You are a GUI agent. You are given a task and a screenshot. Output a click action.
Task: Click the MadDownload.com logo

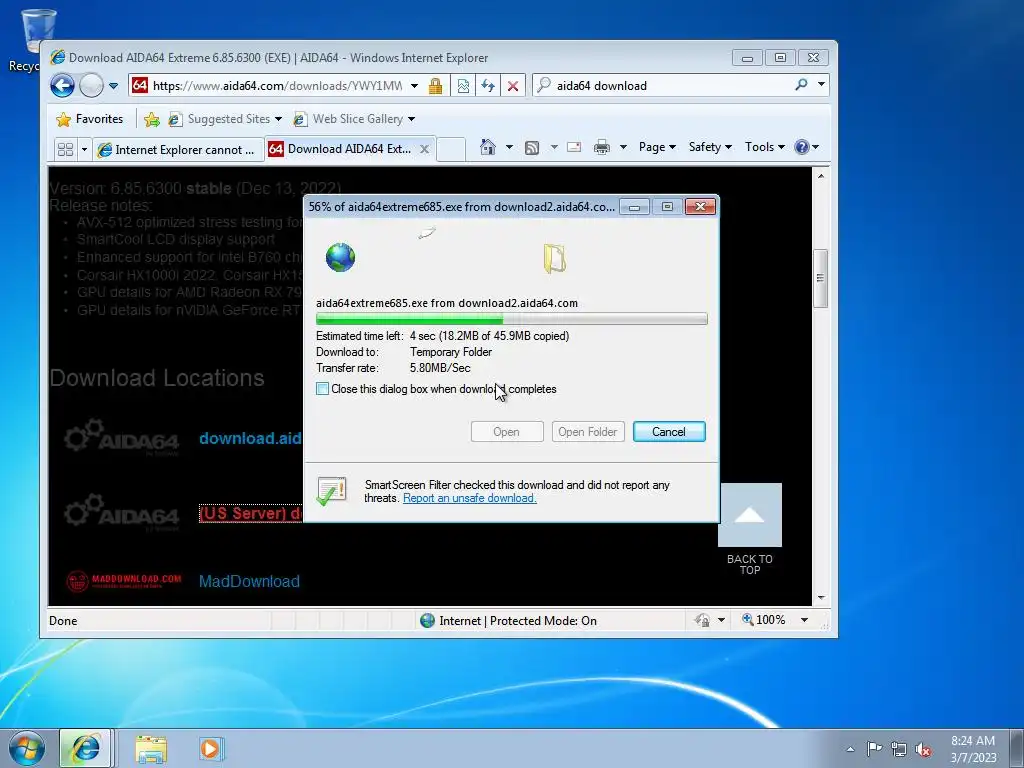point(123,581)
